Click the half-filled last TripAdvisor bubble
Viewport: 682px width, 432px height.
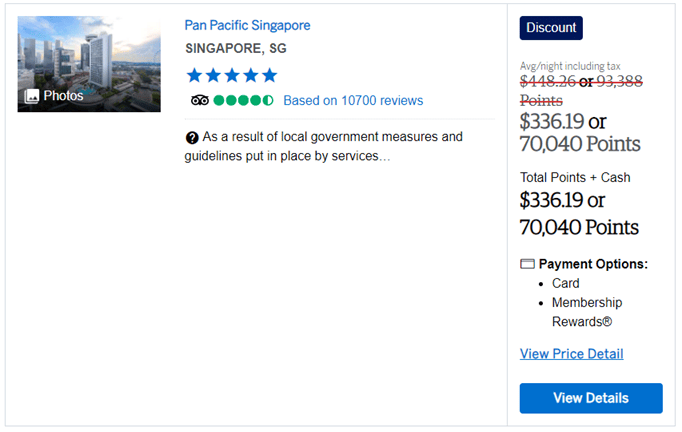click(x=268, y=100)
